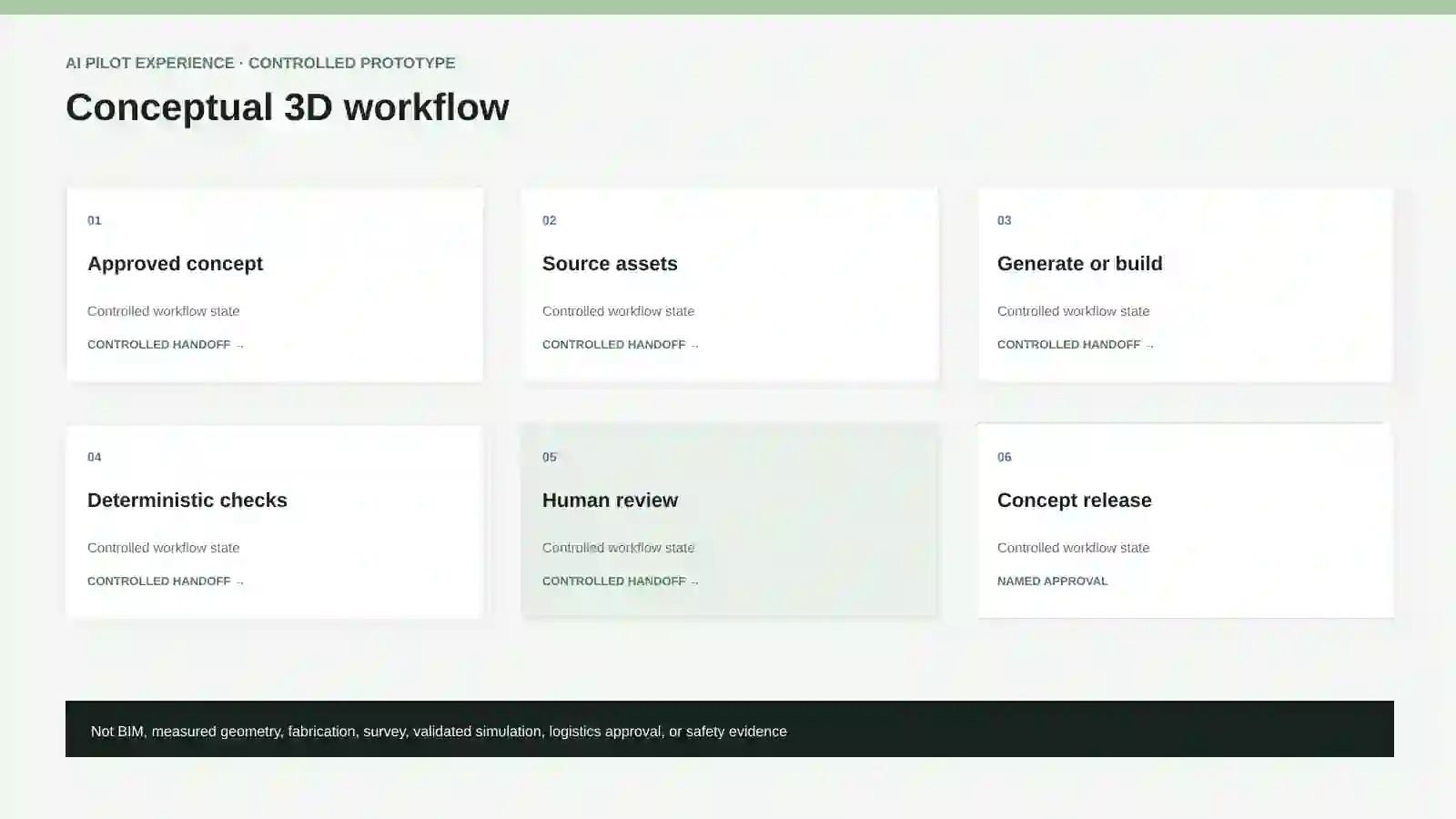Click Controlled workflow state under Concept release
This screenshot has width=1456, height=819.
(1074, 548)
